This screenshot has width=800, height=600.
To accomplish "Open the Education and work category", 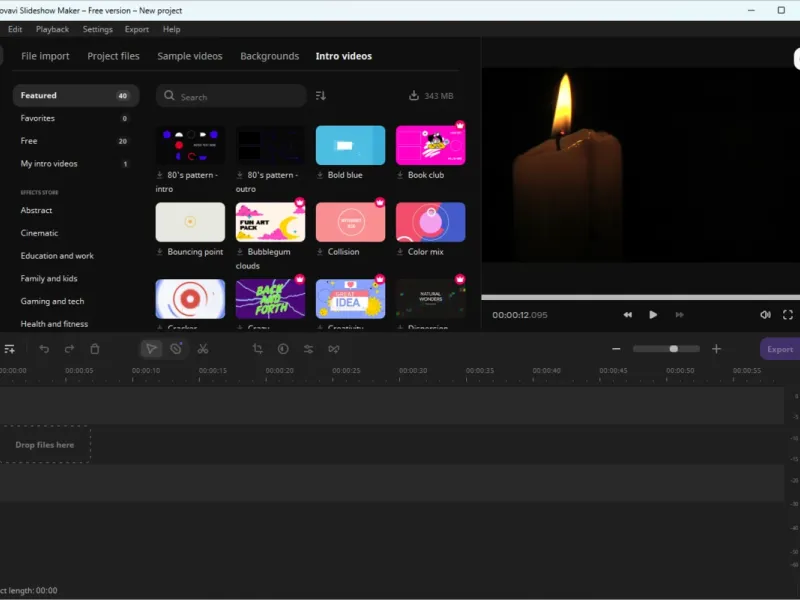I will (57, 256).
